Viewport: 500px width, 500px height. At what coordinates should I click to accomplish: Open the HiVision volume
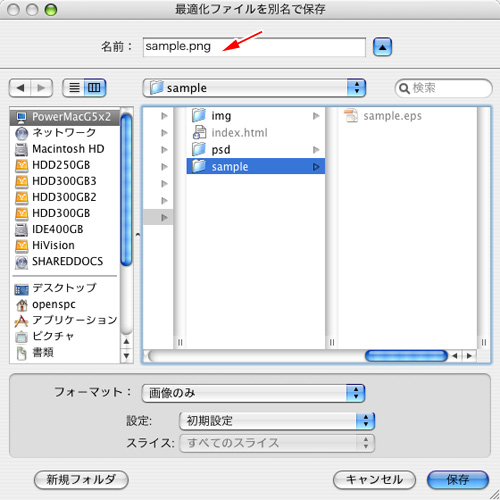coord(65,245)
